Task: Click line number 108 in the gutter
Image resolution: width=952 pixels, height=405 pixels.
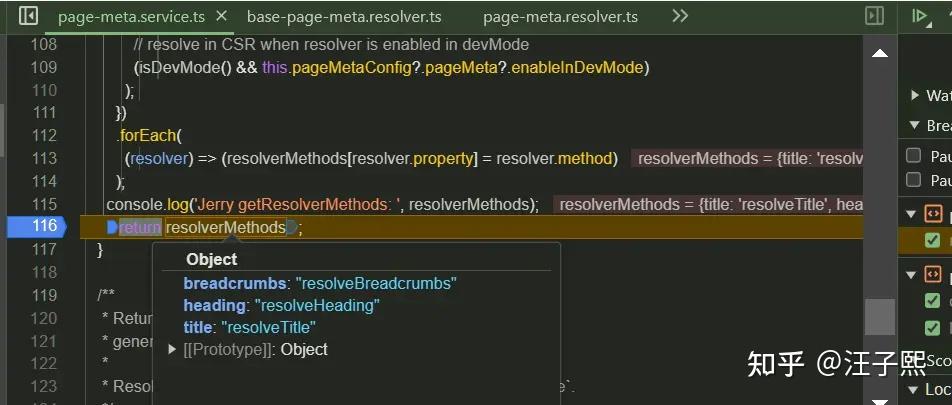Action: pos(44,44)
